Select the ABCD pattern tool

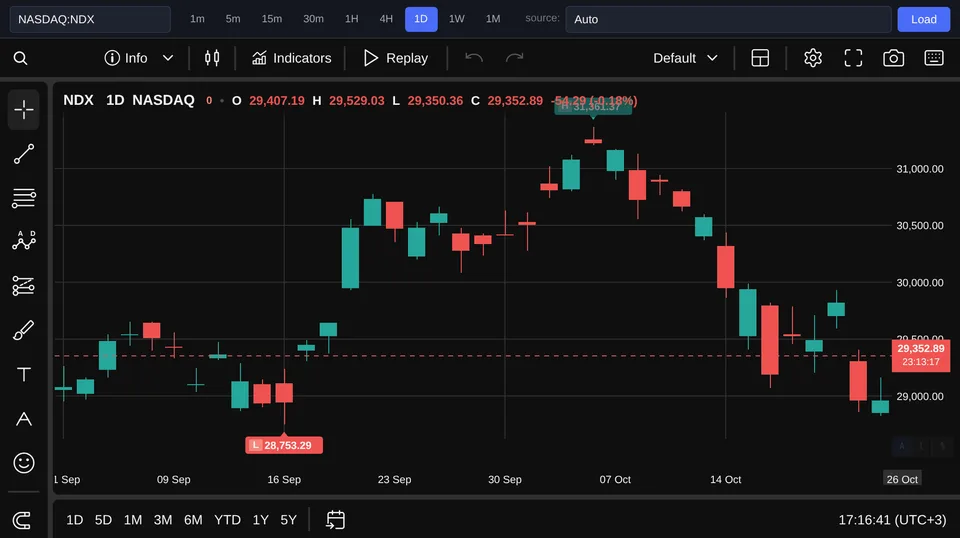[24, 241]
